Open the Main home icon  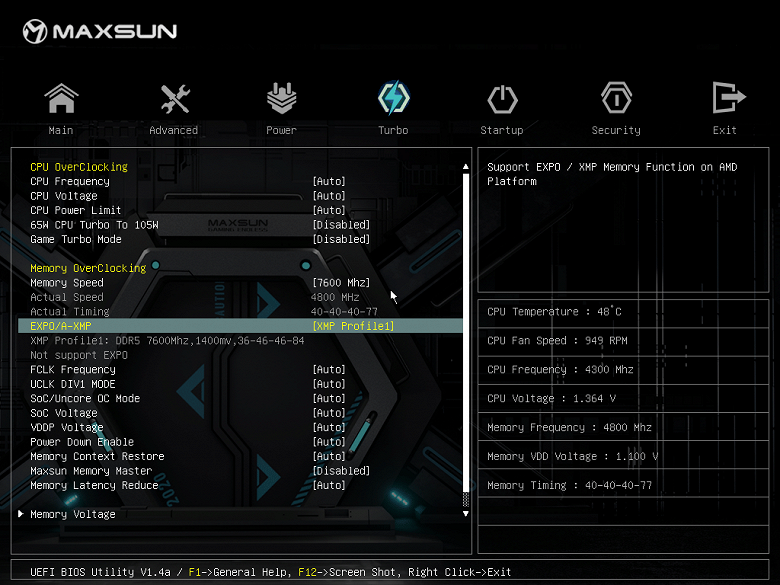point(61,98)
